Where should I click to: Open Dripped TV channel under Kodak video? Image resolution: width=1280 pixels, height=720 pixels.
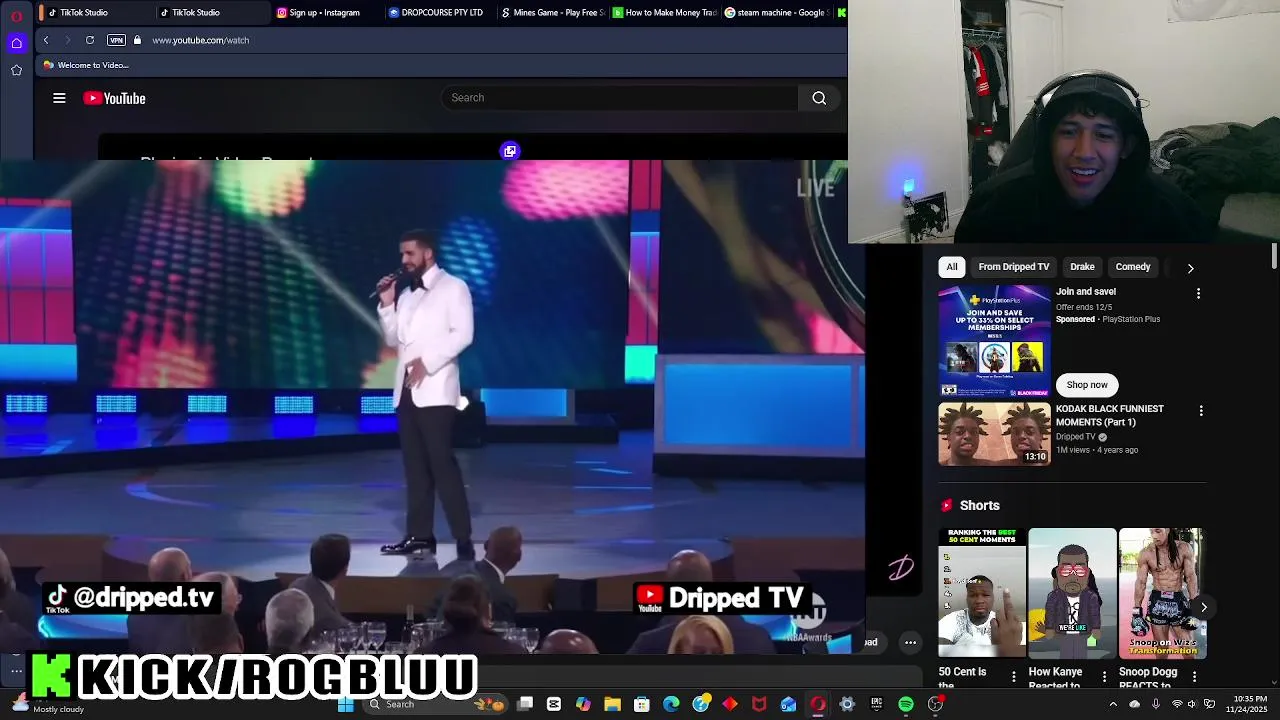[1076, 437]
